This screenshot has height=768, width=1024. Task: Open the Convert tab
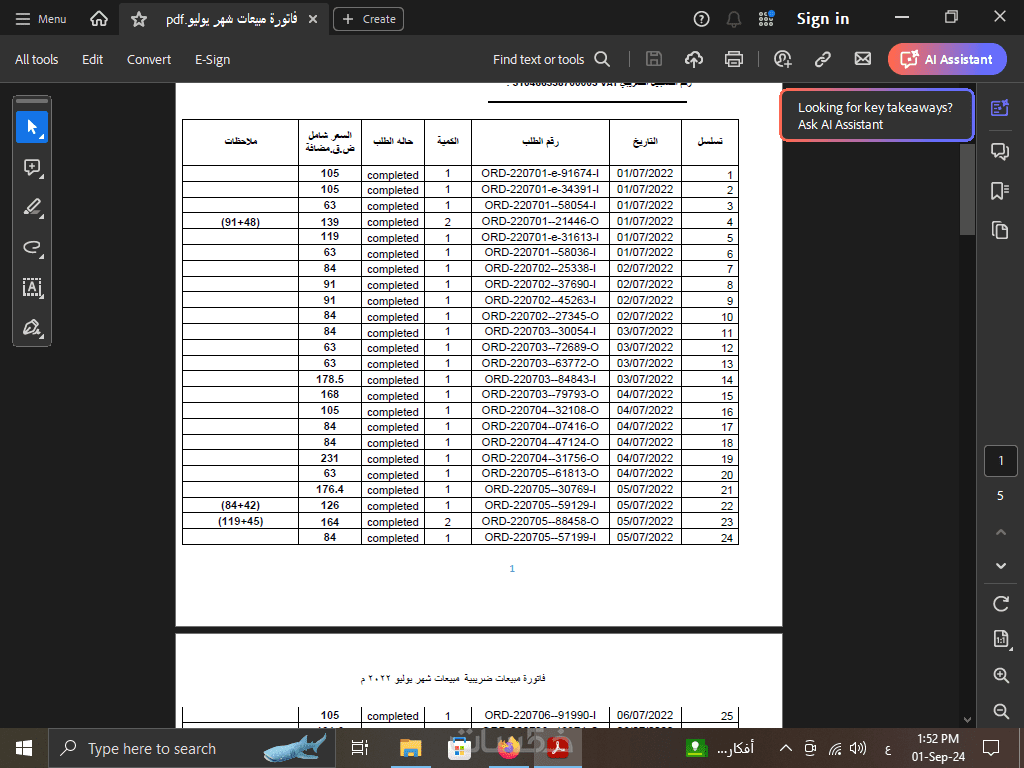tap(149, 59)
